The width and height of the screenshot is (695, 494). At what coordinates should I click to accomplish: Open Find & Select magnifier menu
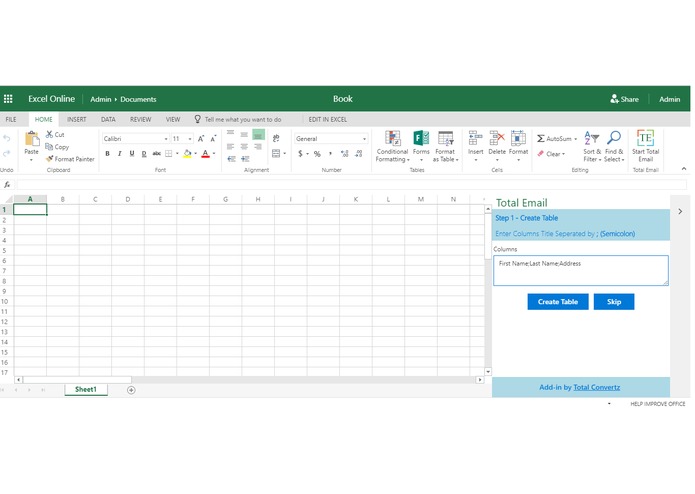(x=614, y=147)
